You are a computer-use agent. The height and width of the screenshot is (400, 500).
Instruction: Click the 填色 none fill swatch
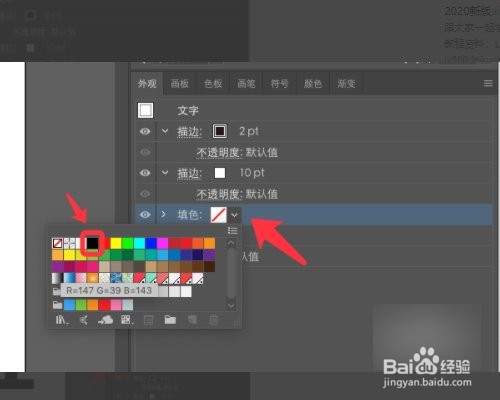219,215
